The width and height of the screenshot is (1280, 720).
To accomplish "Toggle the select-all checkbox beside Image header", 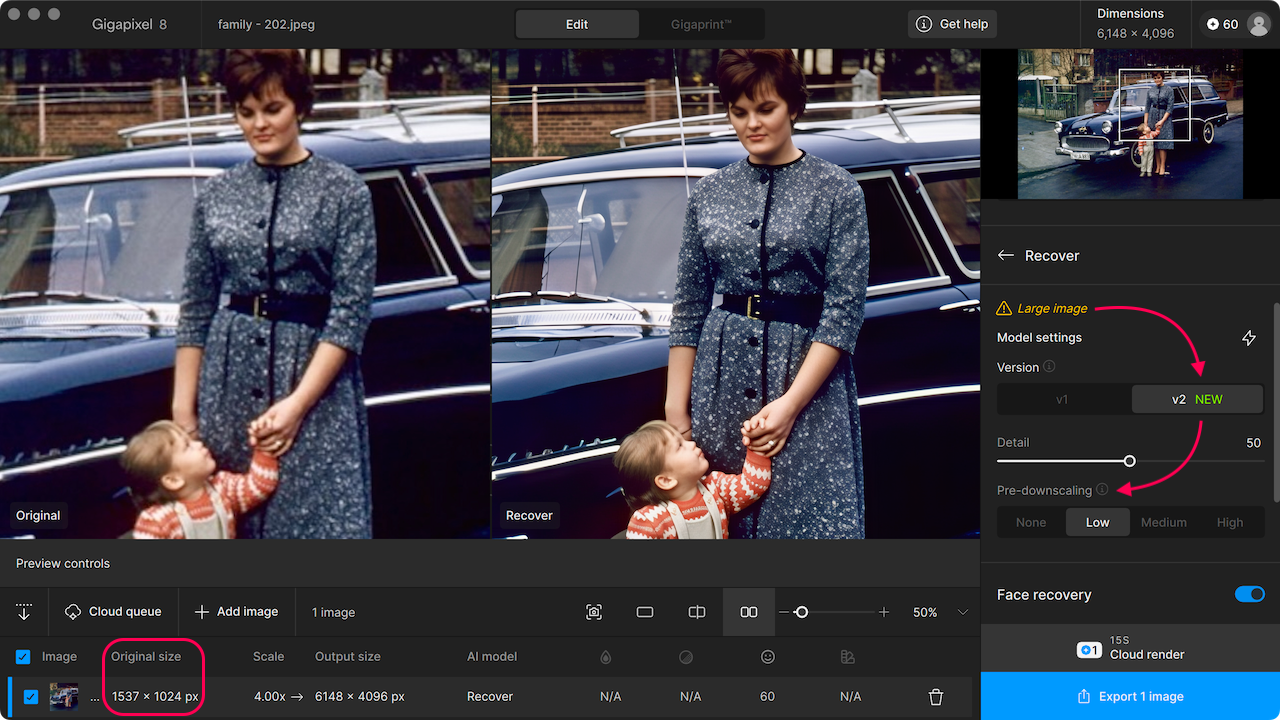I will tap(23, 657).
